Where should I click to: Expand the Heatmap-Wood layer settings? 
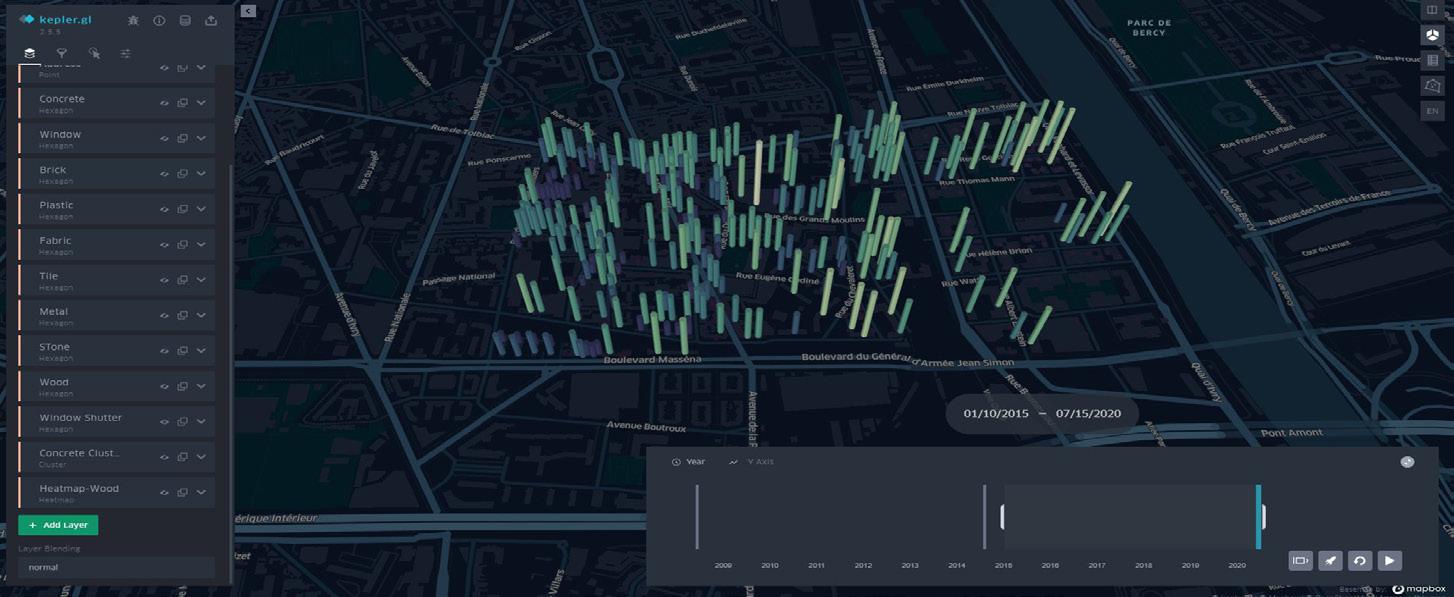201,492
